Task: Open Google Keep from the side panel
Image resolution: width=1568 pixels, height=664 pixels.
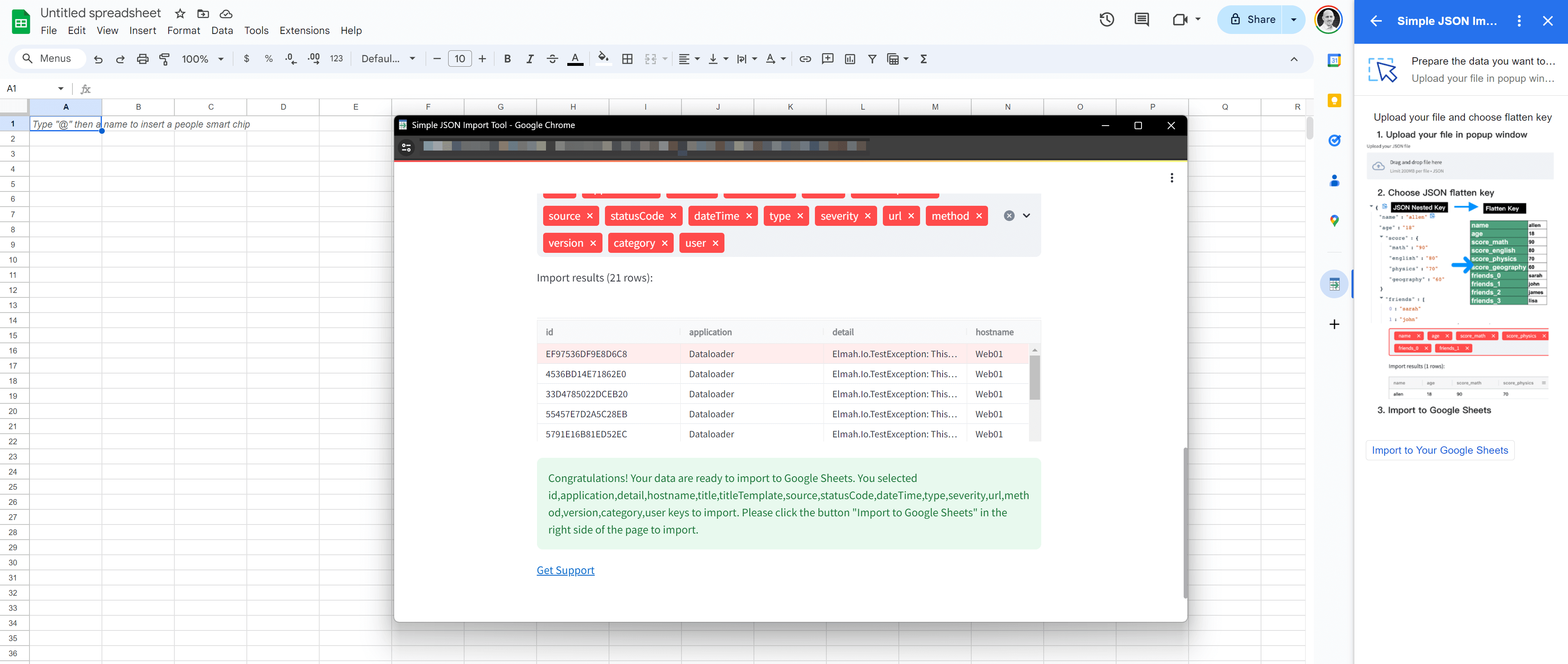Action: [x=1334, y=101]
